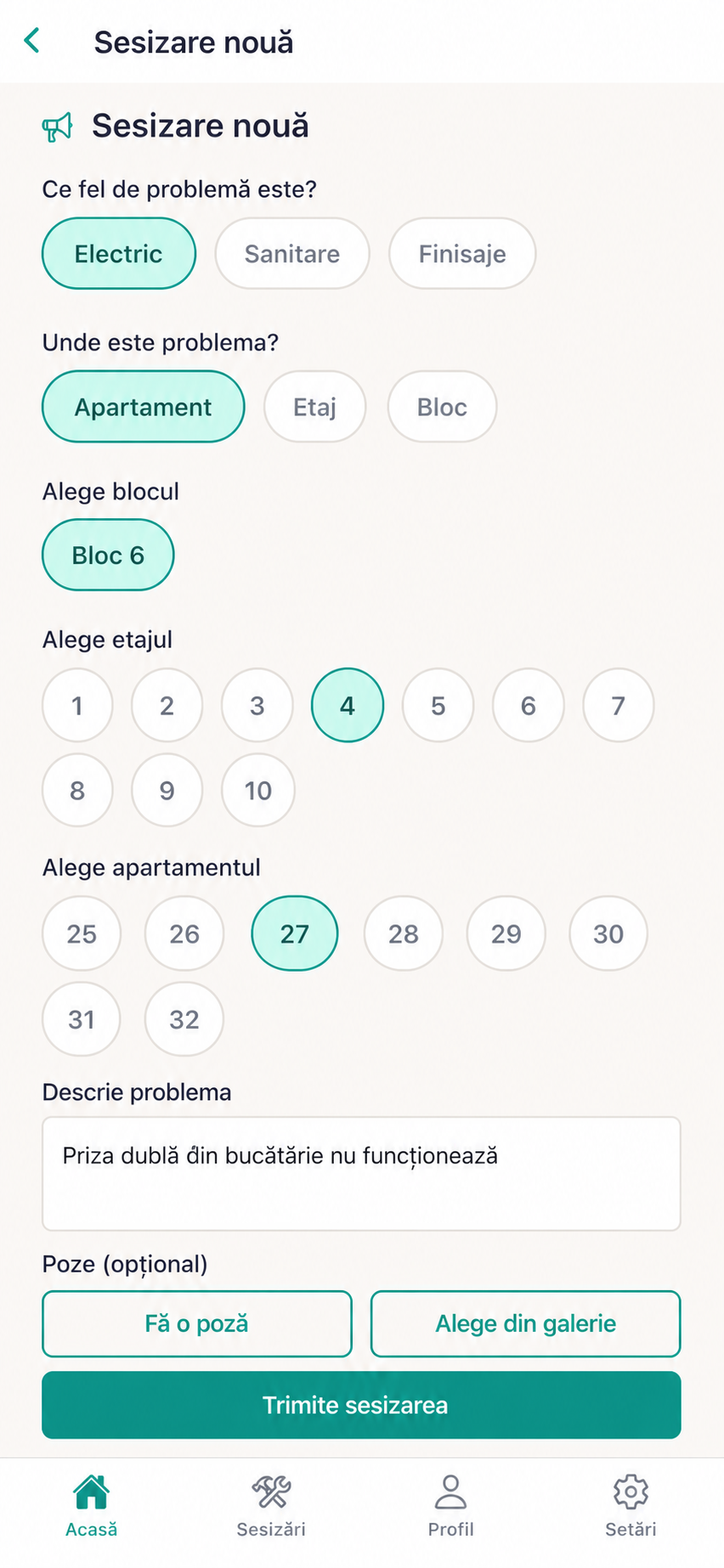Submit with Trimite sesizarea button

click(x=361, y=1405)
